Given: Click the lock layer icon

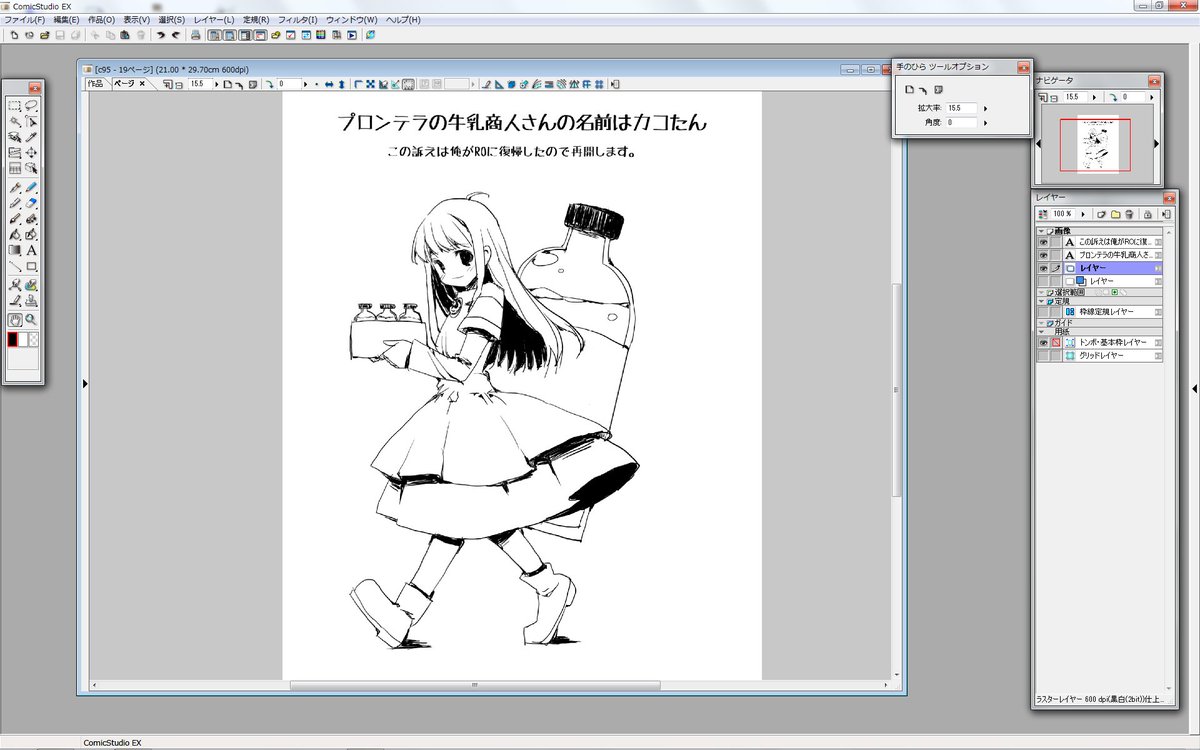Looking at the screenshot, I should click(1148, 214).
